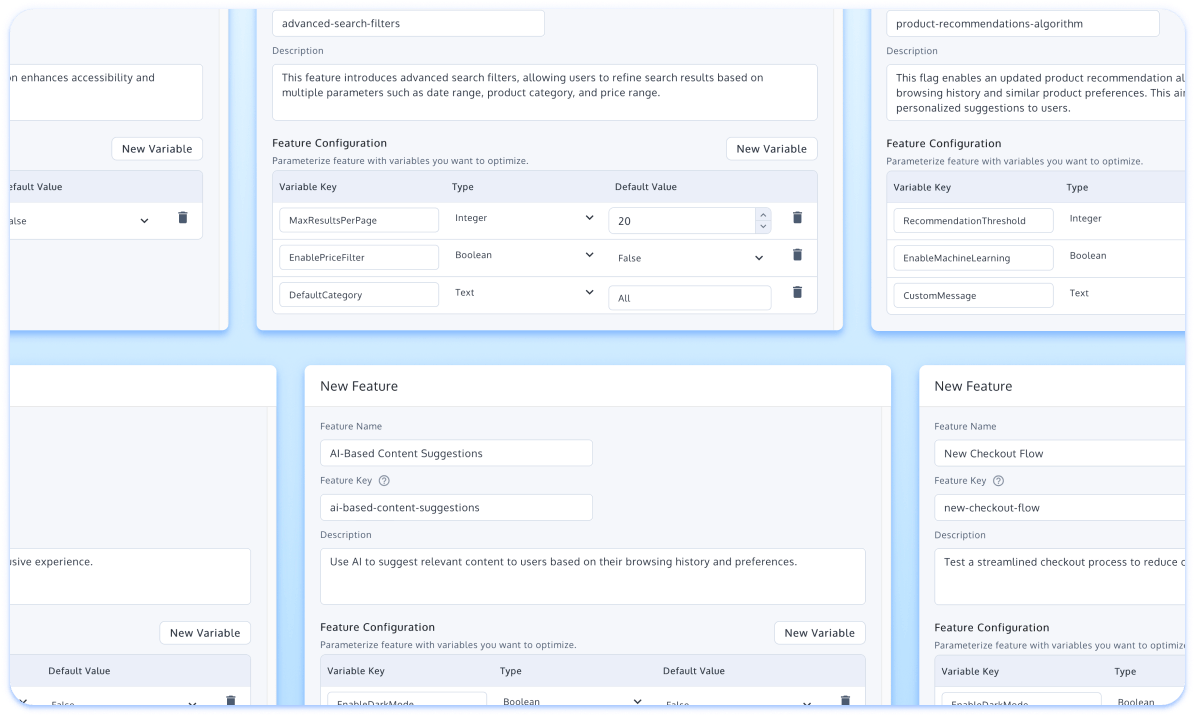
Task: Click the AI-Based Content Suggestions feature name field
Action: pos(457,454)
